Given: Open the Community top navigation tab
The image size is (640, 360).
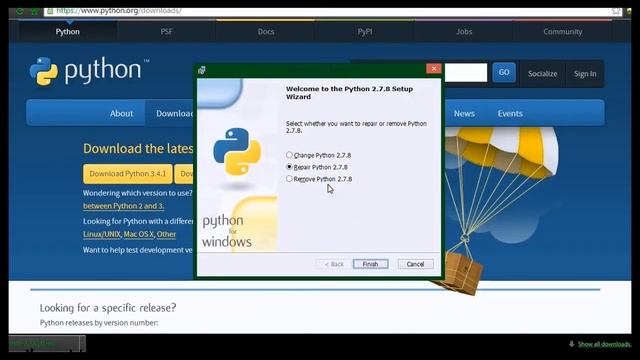Looking at the screenshot, I should coord(562,31).
